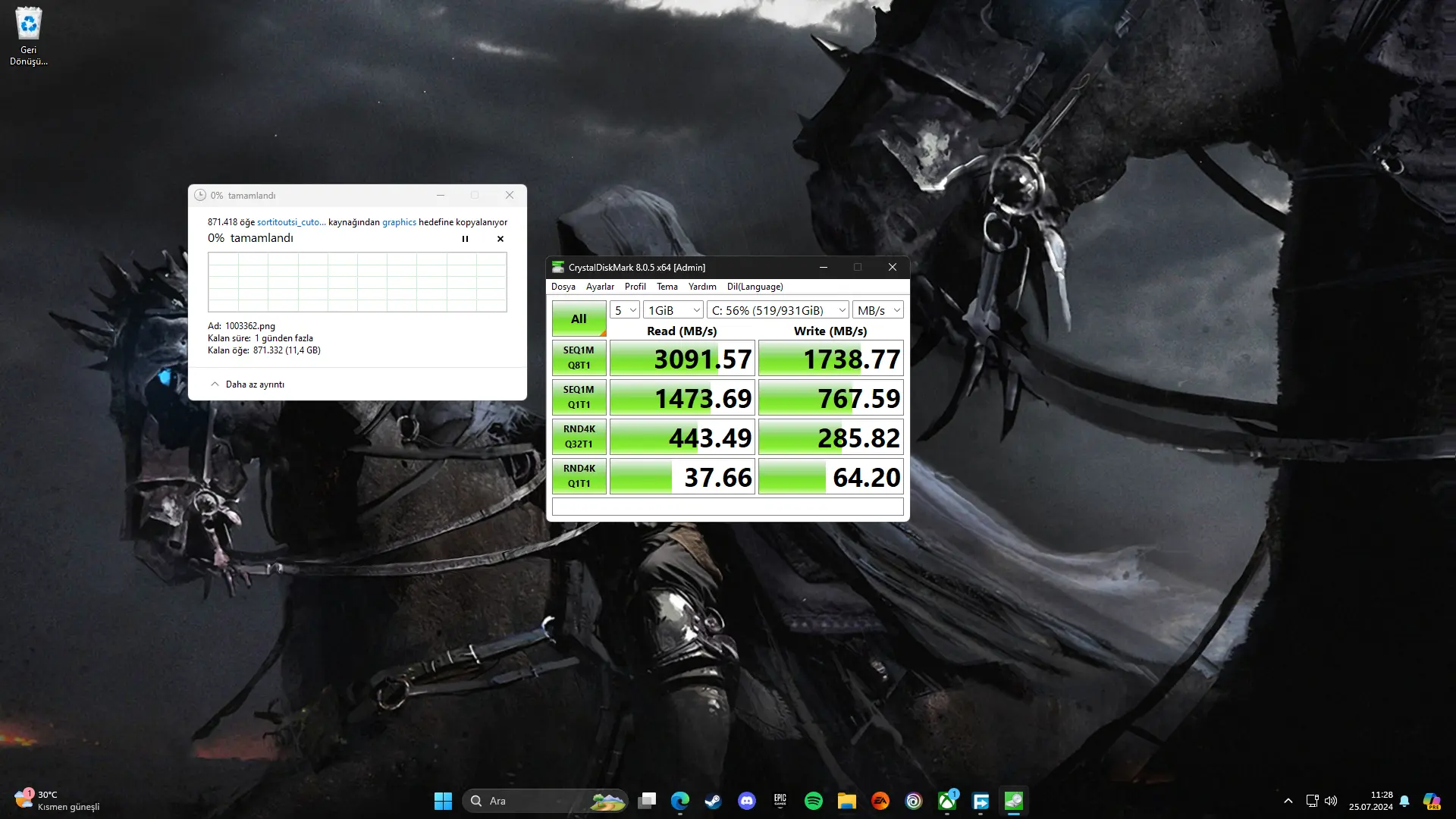
Task: Cancel the file copy with the X button
Action: tap(500, 239)
